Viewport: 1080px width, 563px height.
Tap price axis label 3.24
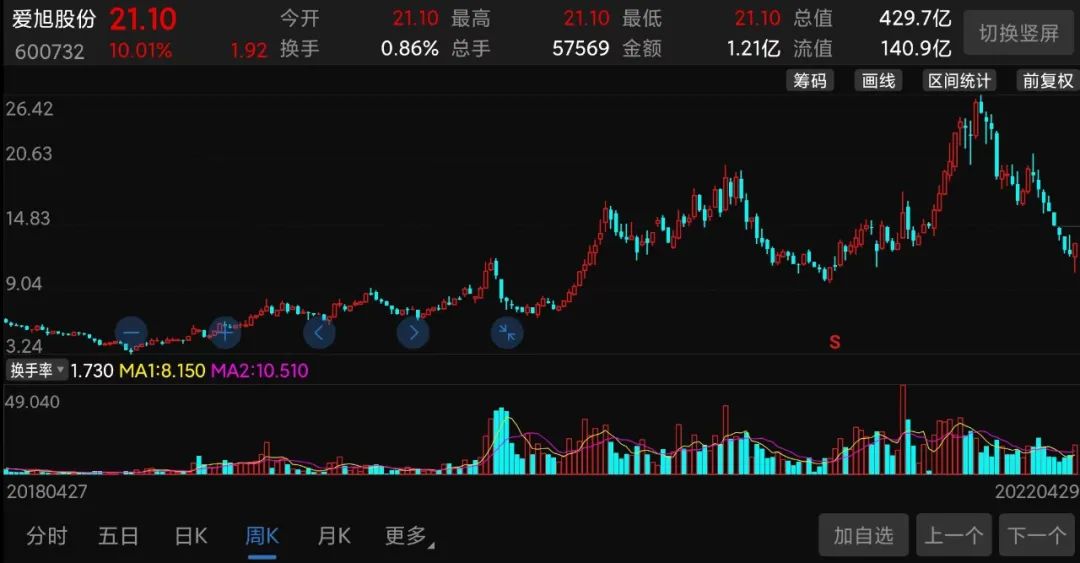coord(23,345)
